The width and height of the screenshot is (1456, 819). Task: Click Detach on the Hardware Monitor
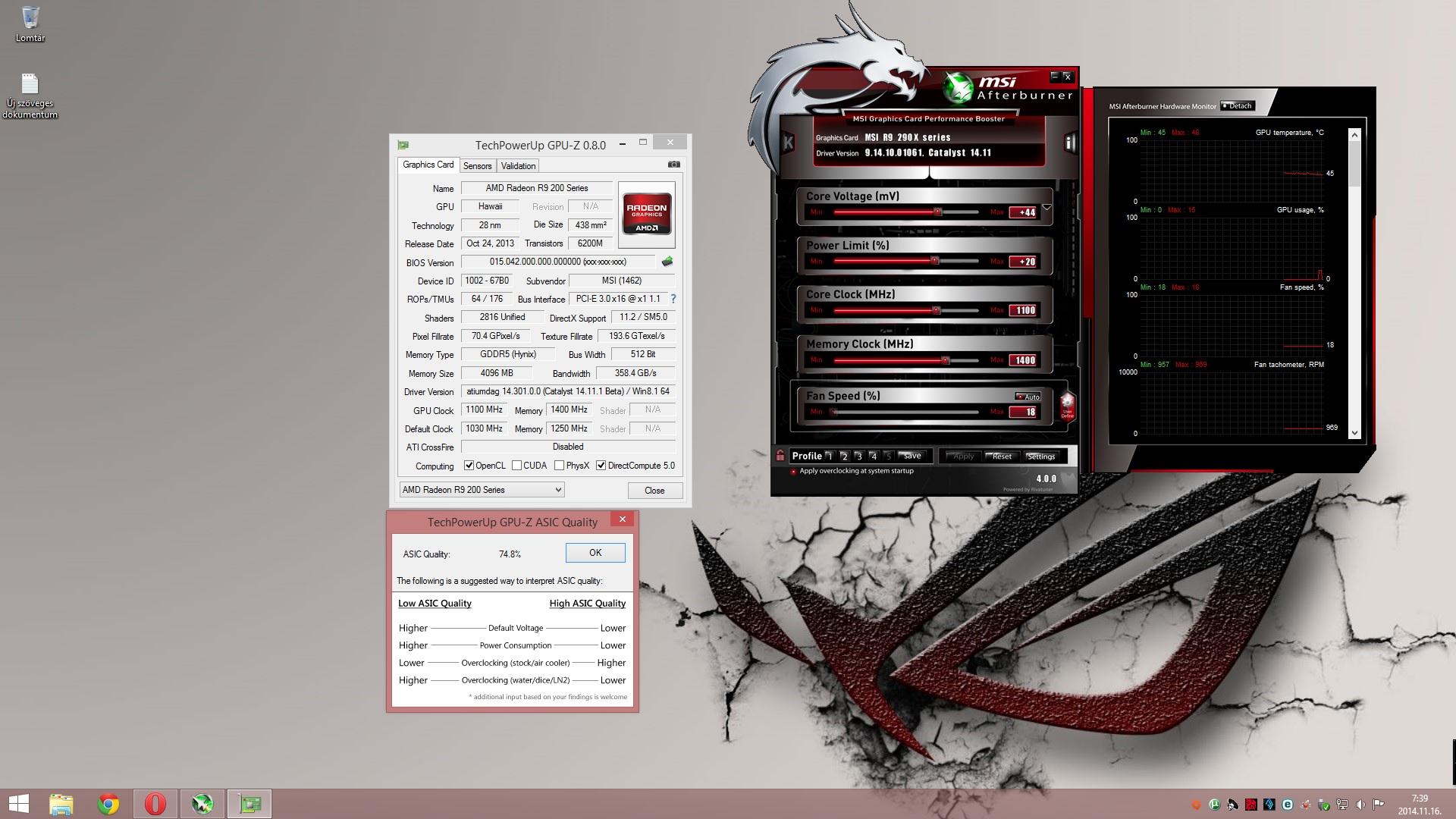(x=1237, y=106)
